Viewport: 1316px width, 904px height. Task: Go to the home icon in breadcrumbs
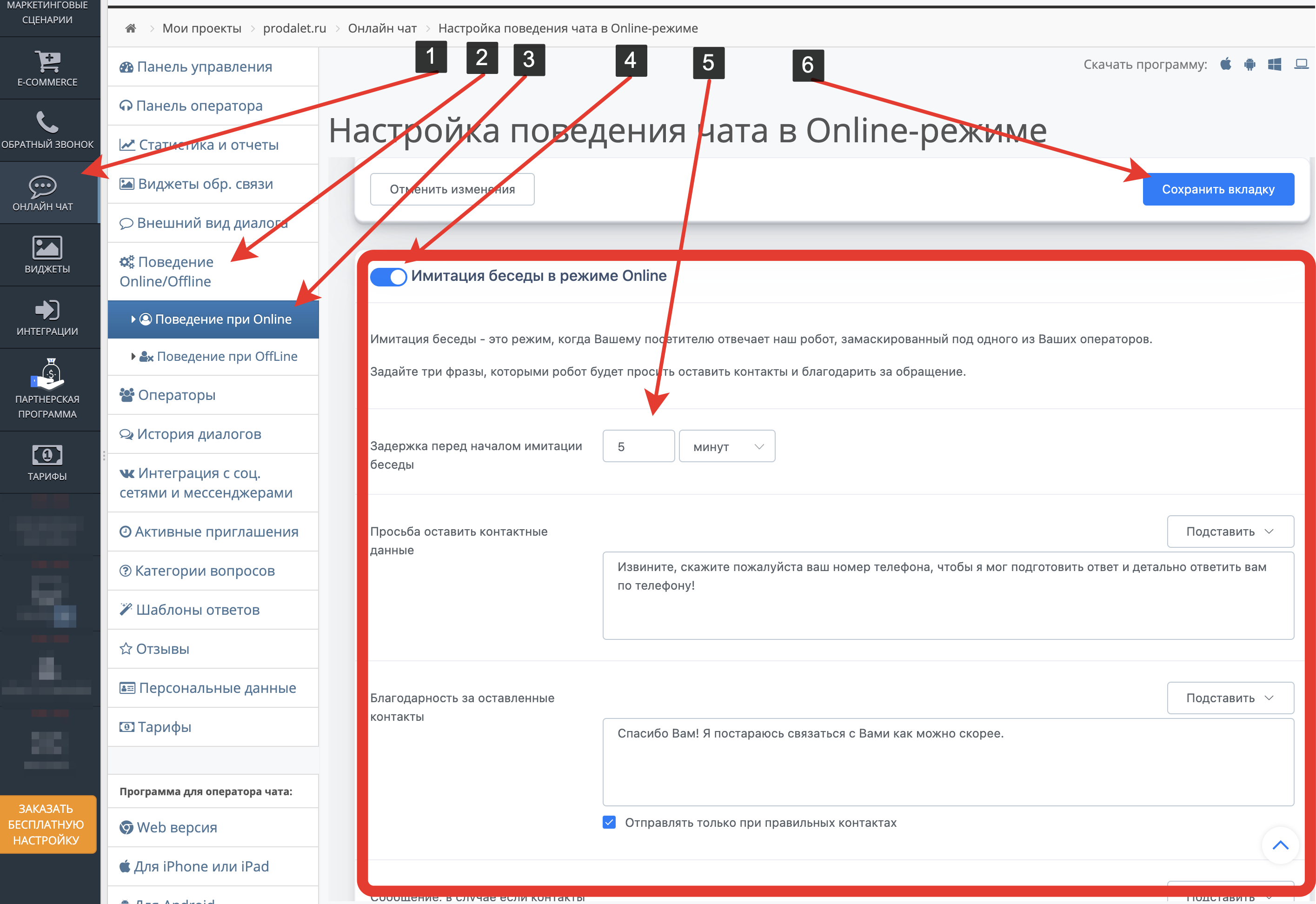click(x=131, y=28)
